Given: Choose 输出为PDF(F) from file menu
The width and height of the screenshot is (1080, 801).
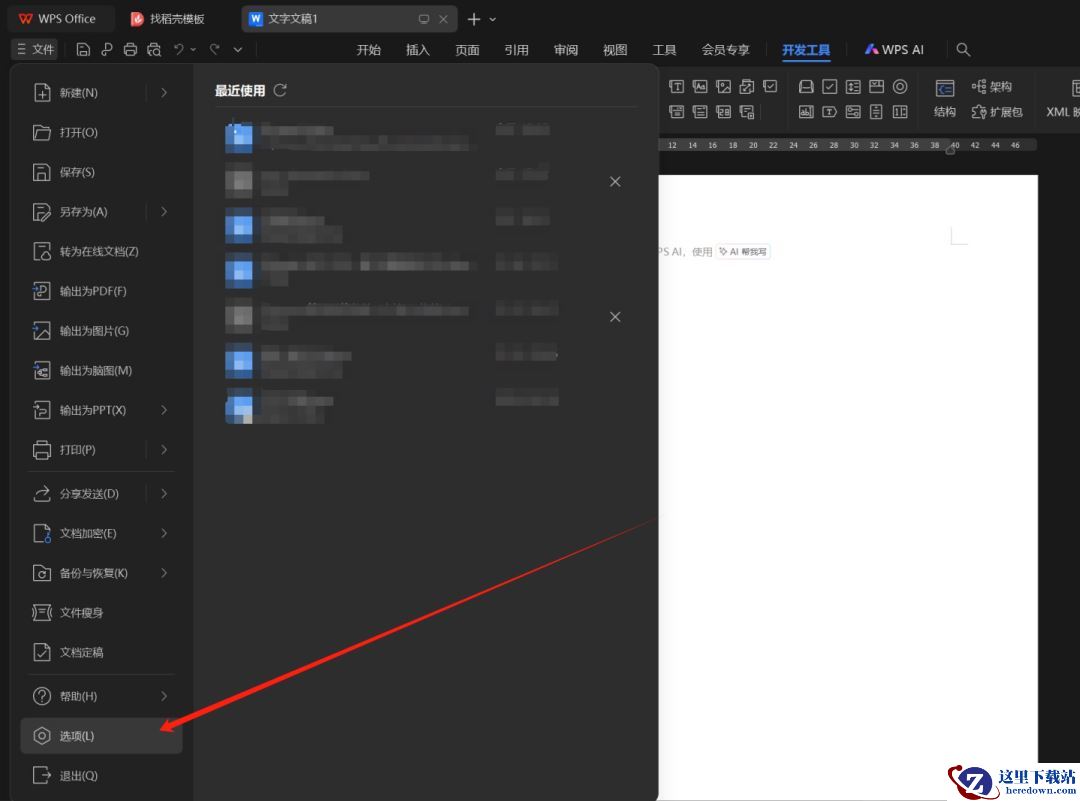Looking at the screenshot, I should point(92,291).
